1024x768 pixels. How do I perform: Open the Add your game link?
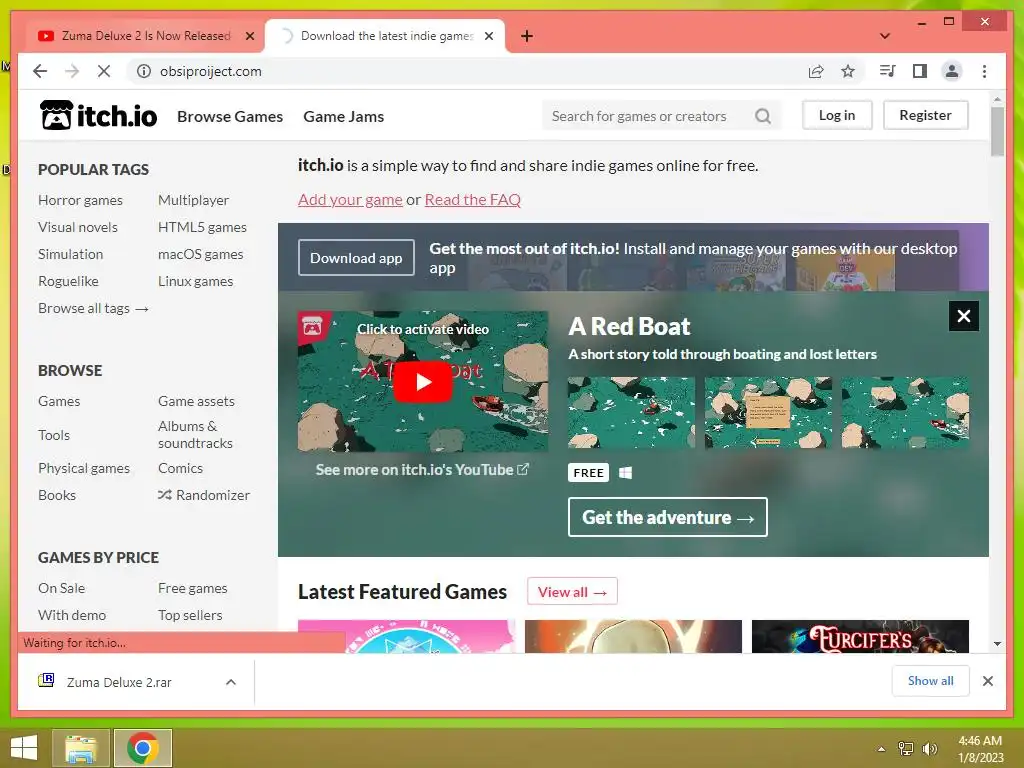(350, 199)
